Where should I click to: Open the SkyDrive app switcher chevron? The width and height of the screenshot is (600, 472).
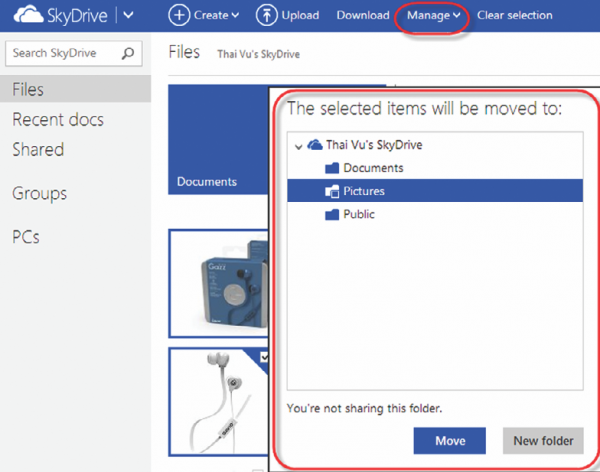tap(128, 15)
